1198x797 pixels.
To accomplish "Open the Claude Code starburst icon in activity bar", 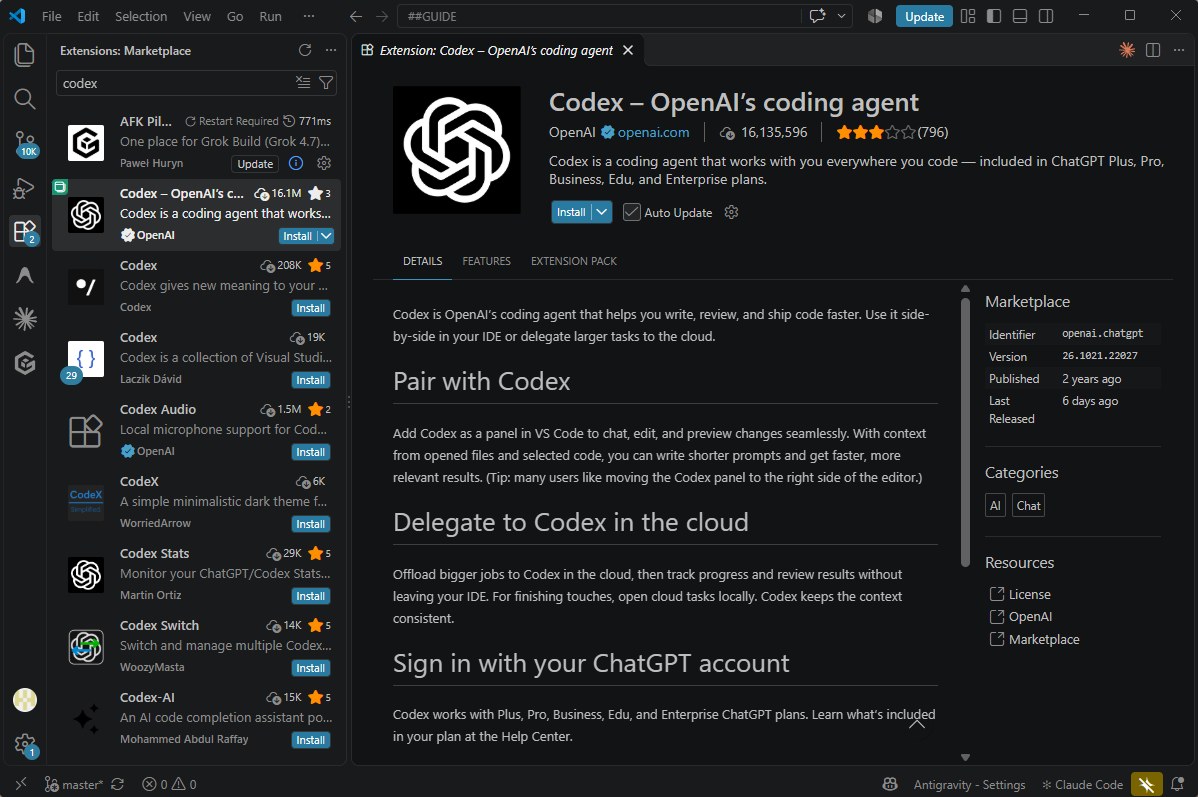I will point(24,319).
